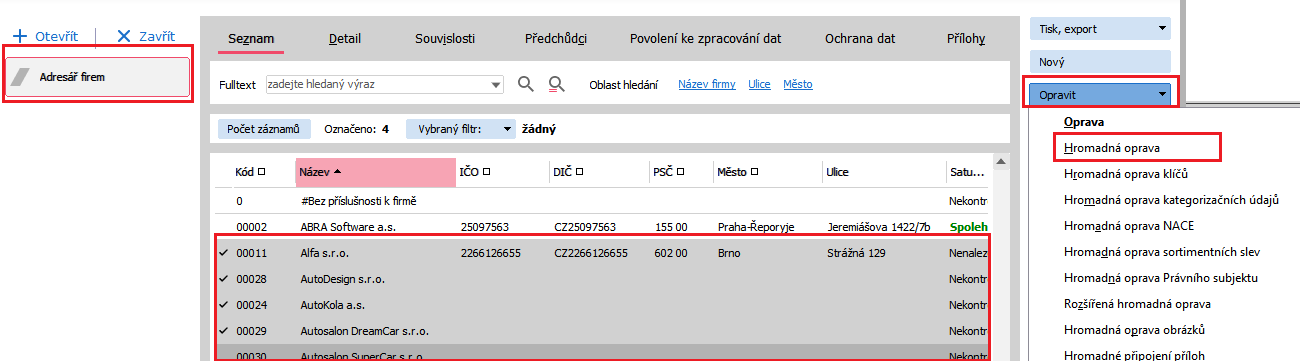Image resolution: width=1300 pixels, height=361 pixels.
Task: Select the #Bez příslušnosti k firmě row
Action: pos(602,201)
